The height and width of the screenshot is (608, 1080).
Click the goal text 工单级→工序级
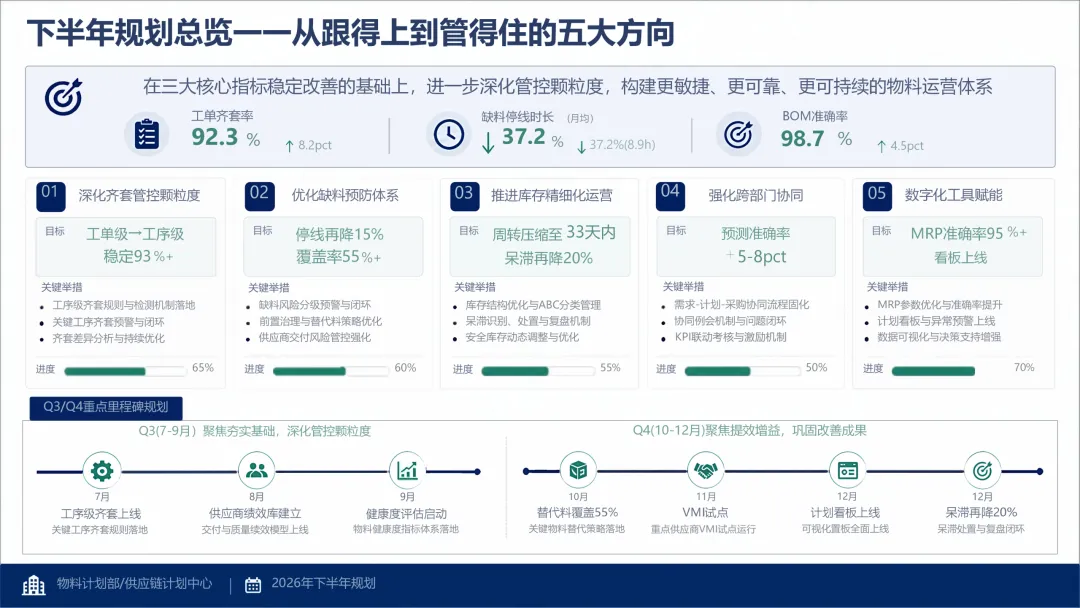[135, 234]
